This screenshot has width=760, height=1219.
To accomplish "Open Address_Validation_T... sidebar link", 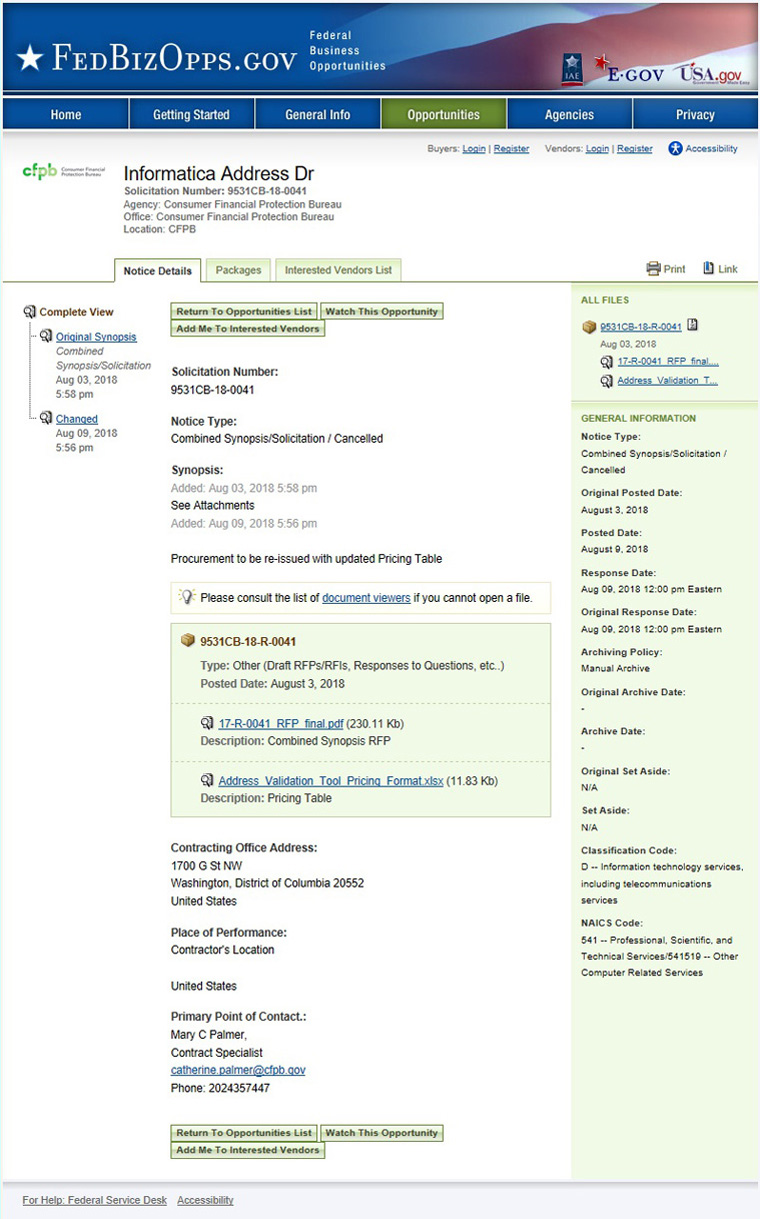I will click(667, 381).
